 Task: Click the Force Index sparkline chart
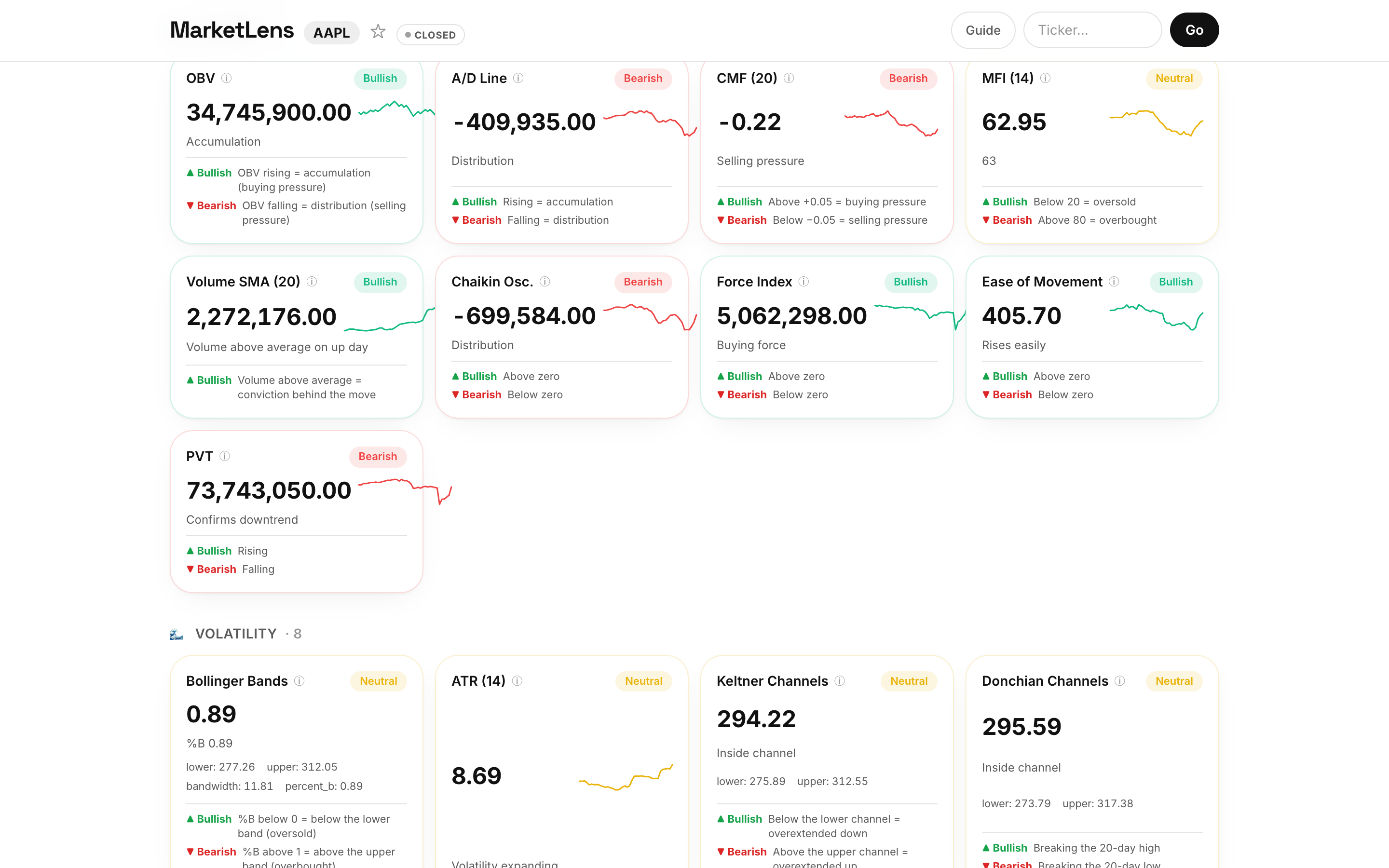coord(920,317)
